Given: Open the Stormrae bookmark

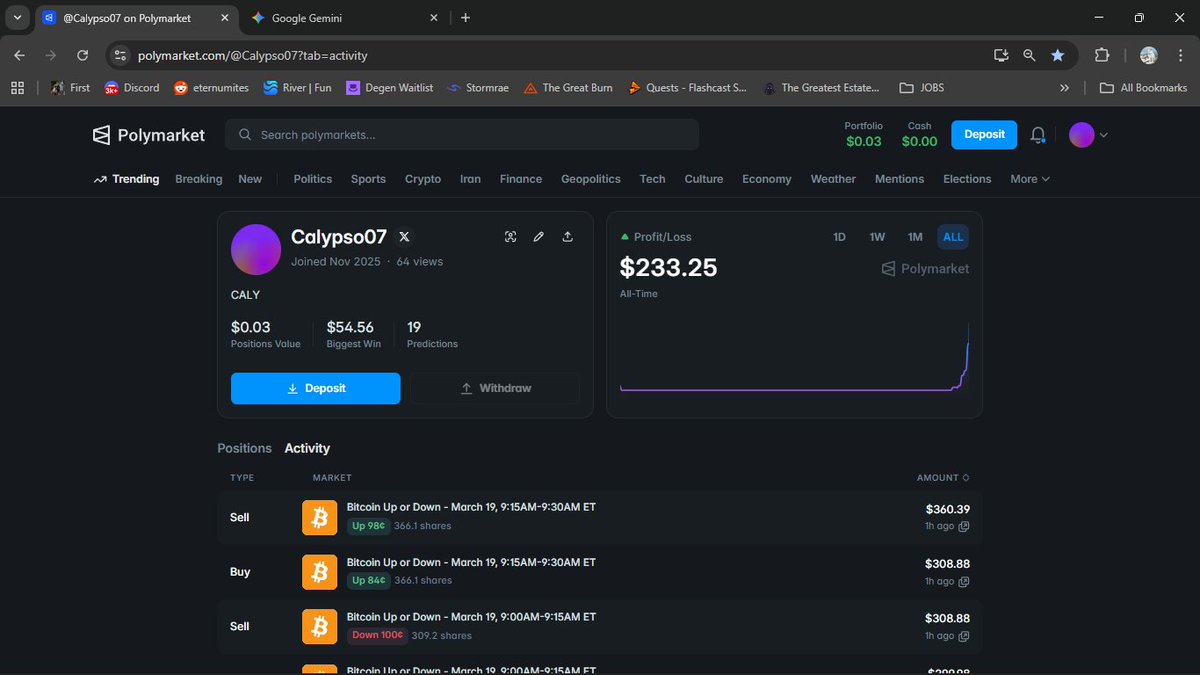Looking at the screenshot, I should (480, 88).
